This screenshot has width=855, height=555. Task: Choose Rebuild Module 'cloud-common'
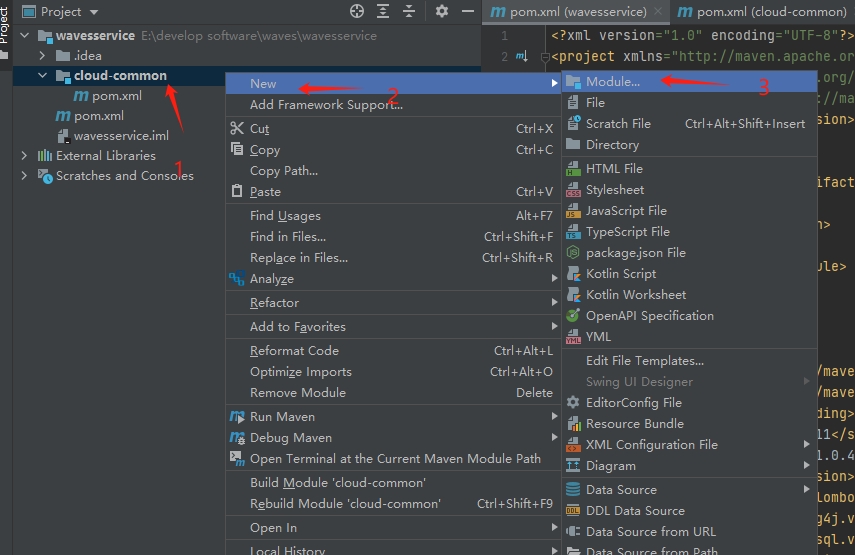click(x=393, y=504)
